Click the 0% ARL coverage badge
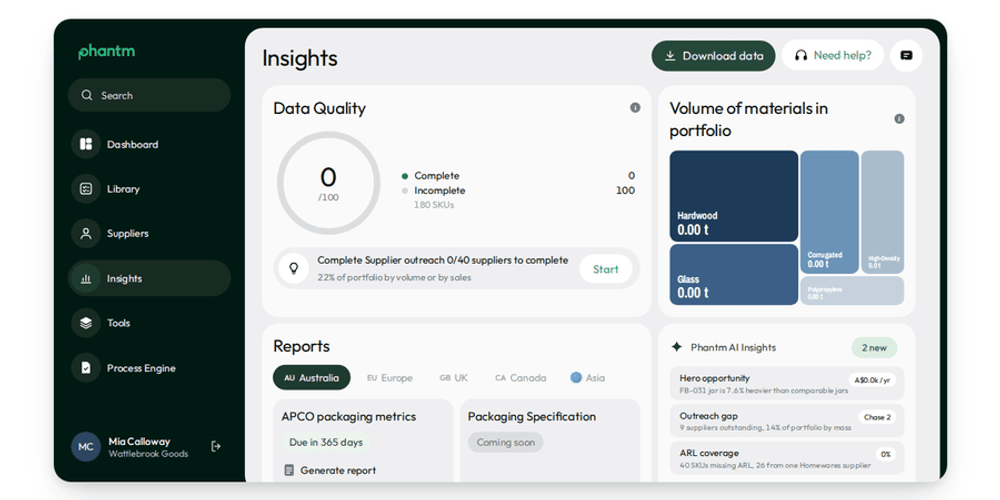The width and height of the screenshot is (1000, 500). click(x=885, y=455)
